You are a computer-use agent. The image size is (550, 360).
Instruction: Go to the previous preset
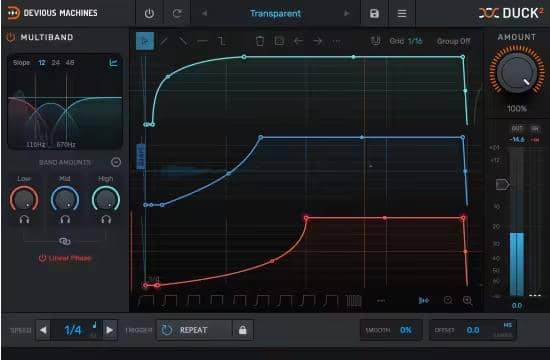tap(204, 13)
